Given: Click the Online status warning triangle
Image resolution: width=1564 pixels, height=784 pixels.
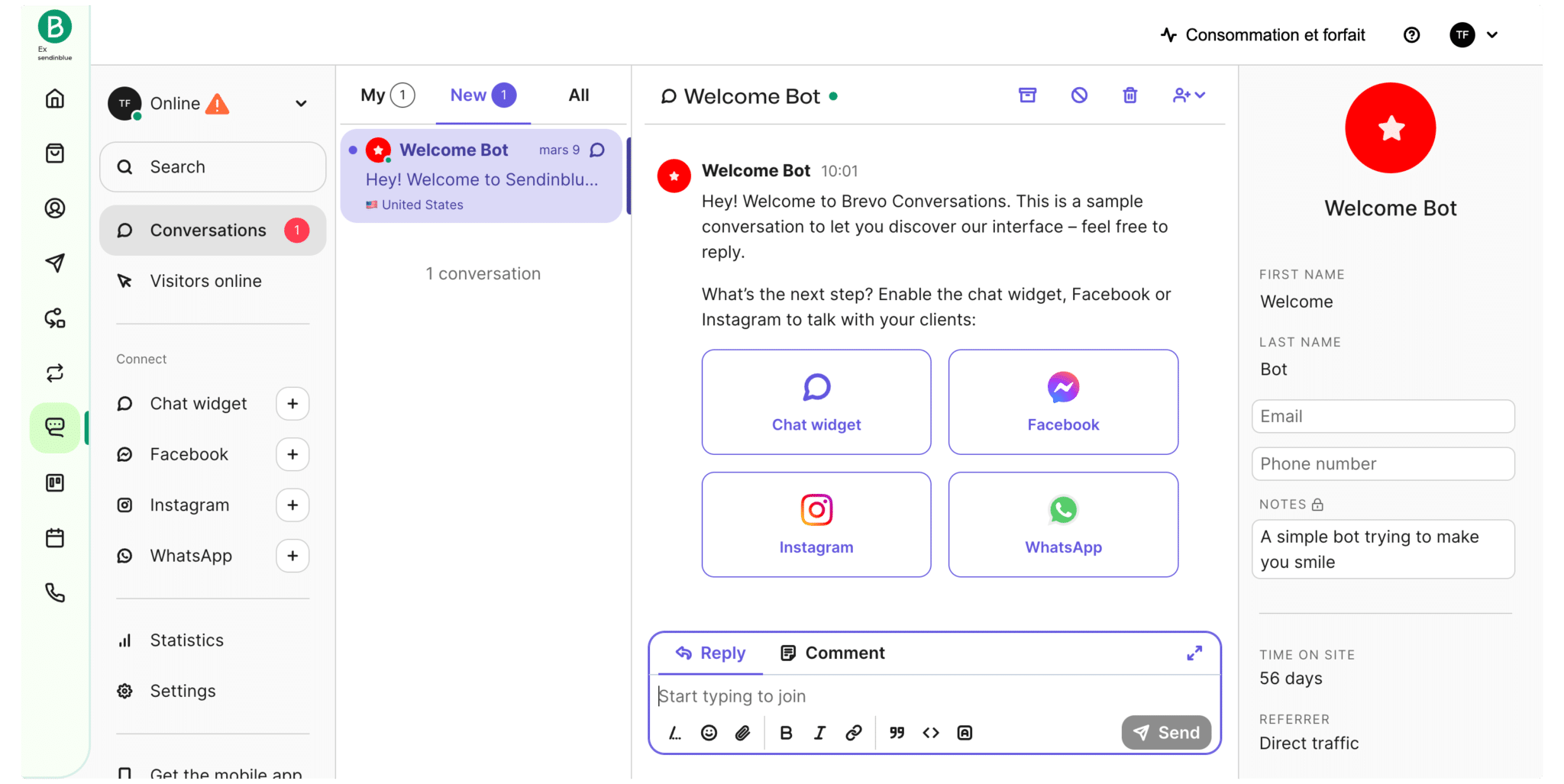Looking at the screenshot, I should (x=218, y=104).
